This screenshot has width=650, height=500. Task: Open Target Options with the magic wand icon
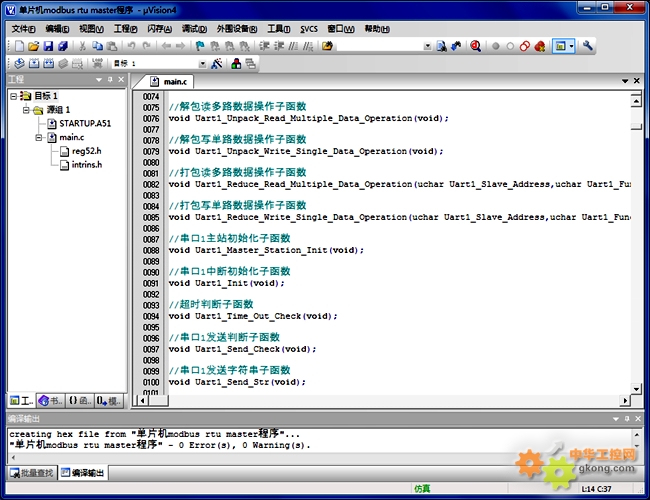216,63
